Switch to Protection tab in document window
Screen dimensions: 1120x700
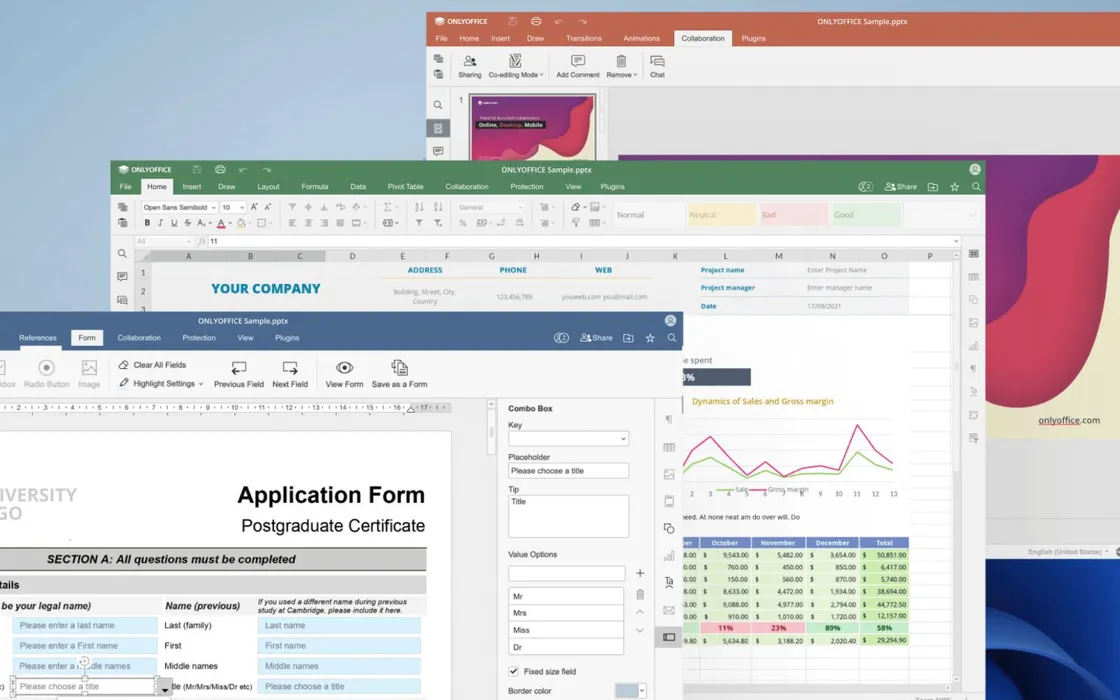pos(199,338)
